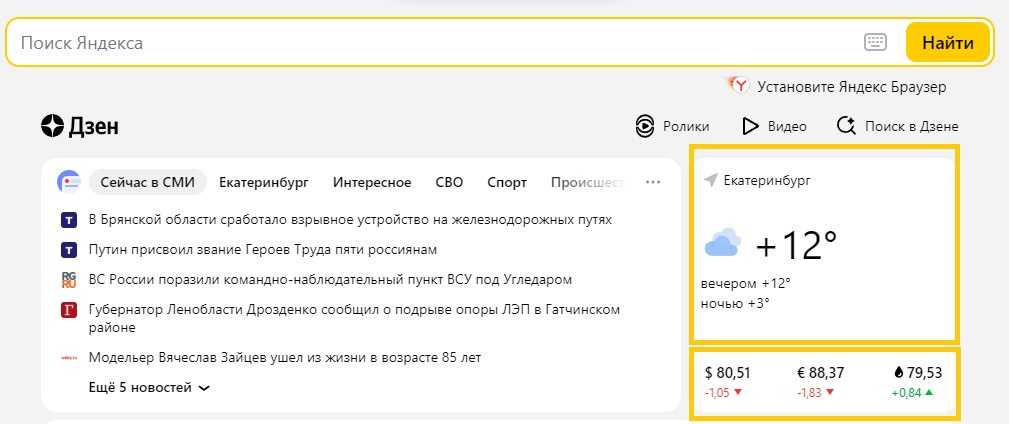Viewport: 1009px width, 424px height.
Task: Switch to the Спорт news tab
Action: point(507,182)
